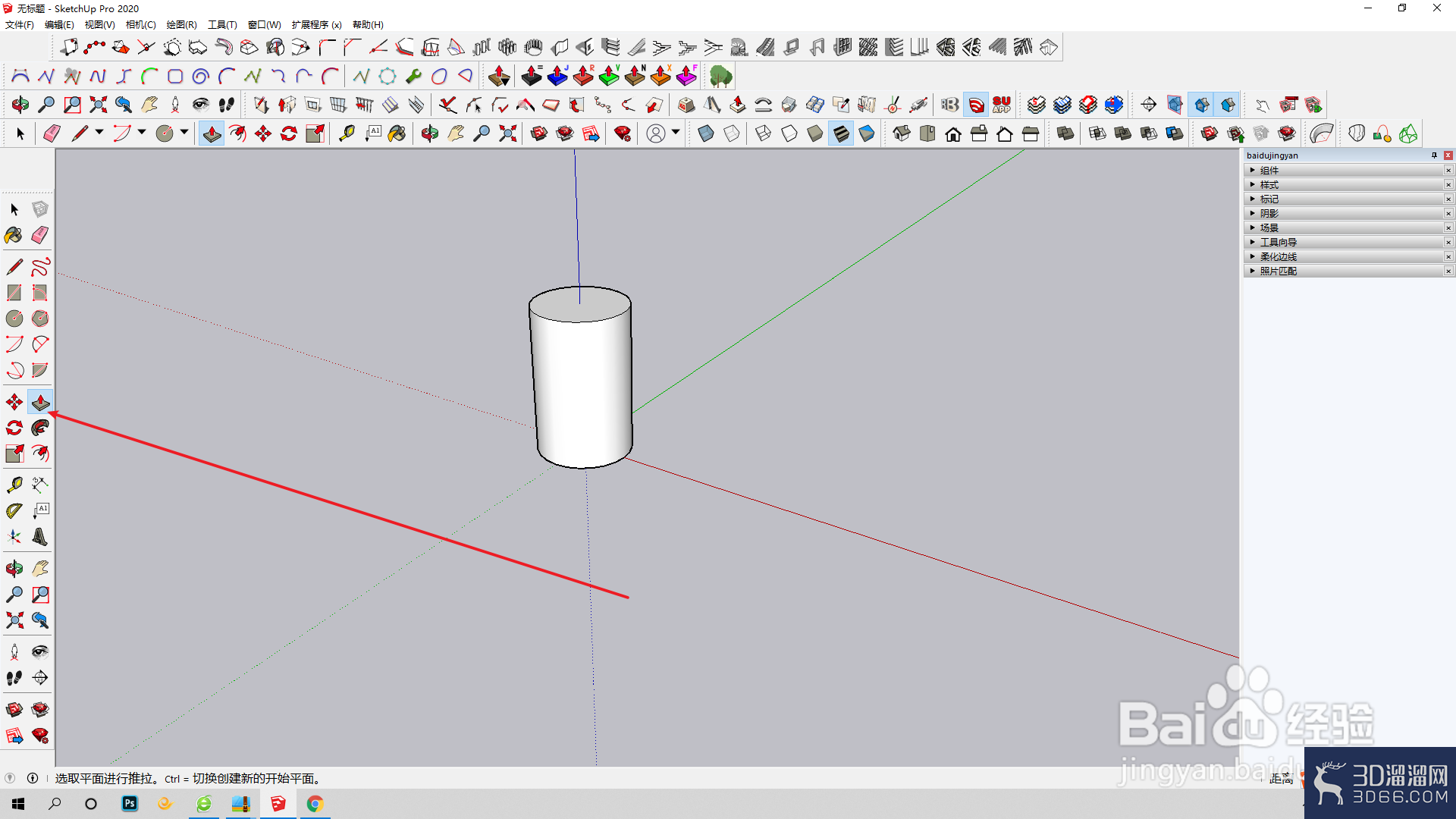The image size is (1456, 819).
Task: Open the 编辑(E) menu
Action: (59, 25)
